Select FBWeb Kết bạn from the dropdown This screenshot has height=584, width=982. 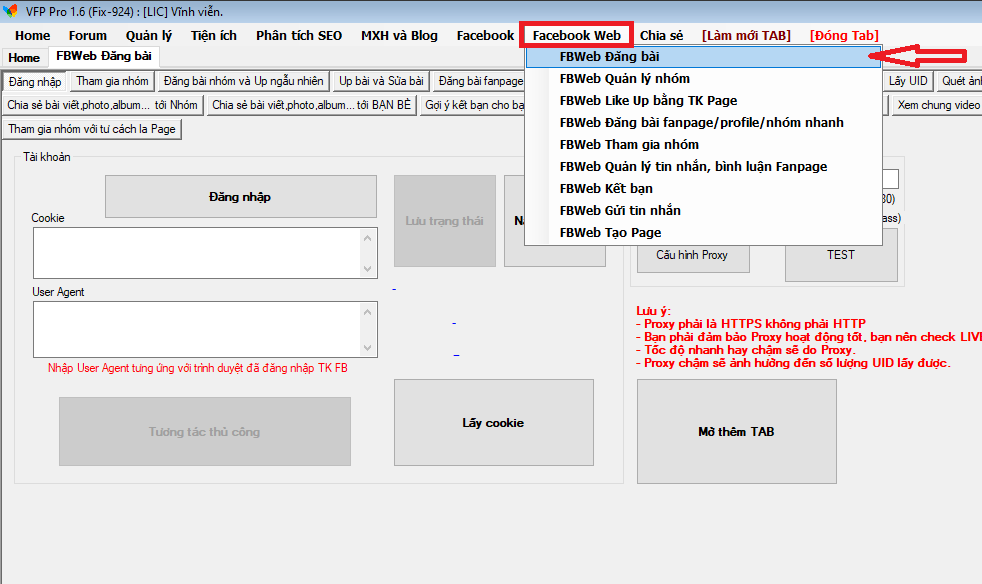pos(608,189)
